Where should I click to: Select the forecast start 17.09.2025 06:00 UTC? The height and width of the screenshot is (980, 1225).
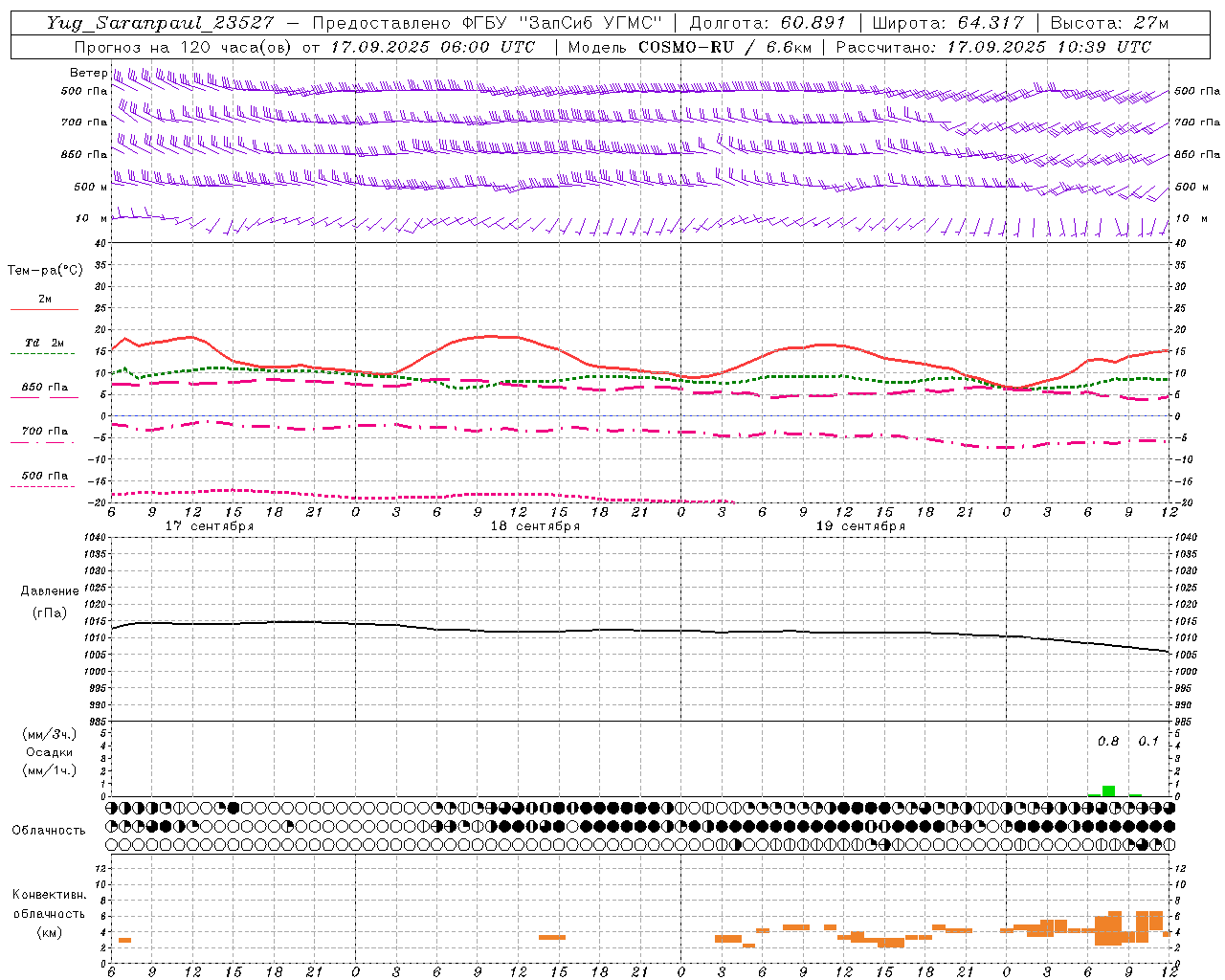tap(433, 47)
